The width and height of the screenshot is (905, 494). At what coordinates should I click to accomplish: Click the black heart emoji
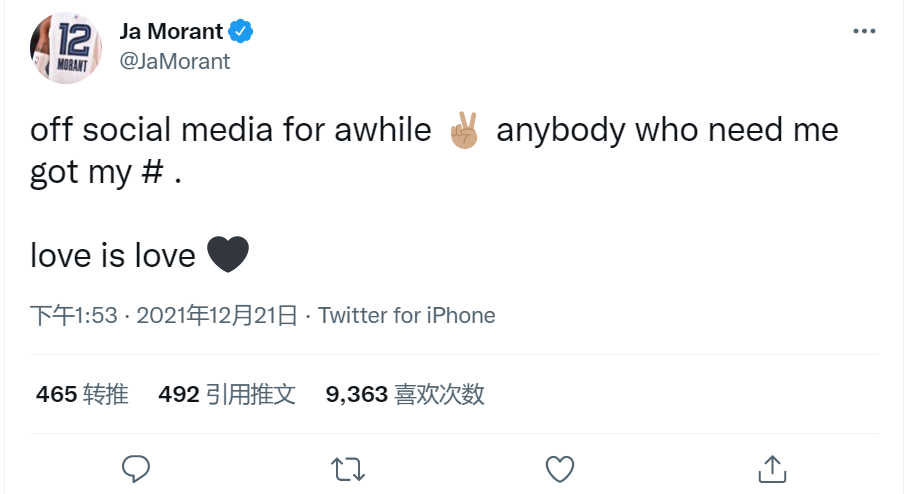point(227,255)
